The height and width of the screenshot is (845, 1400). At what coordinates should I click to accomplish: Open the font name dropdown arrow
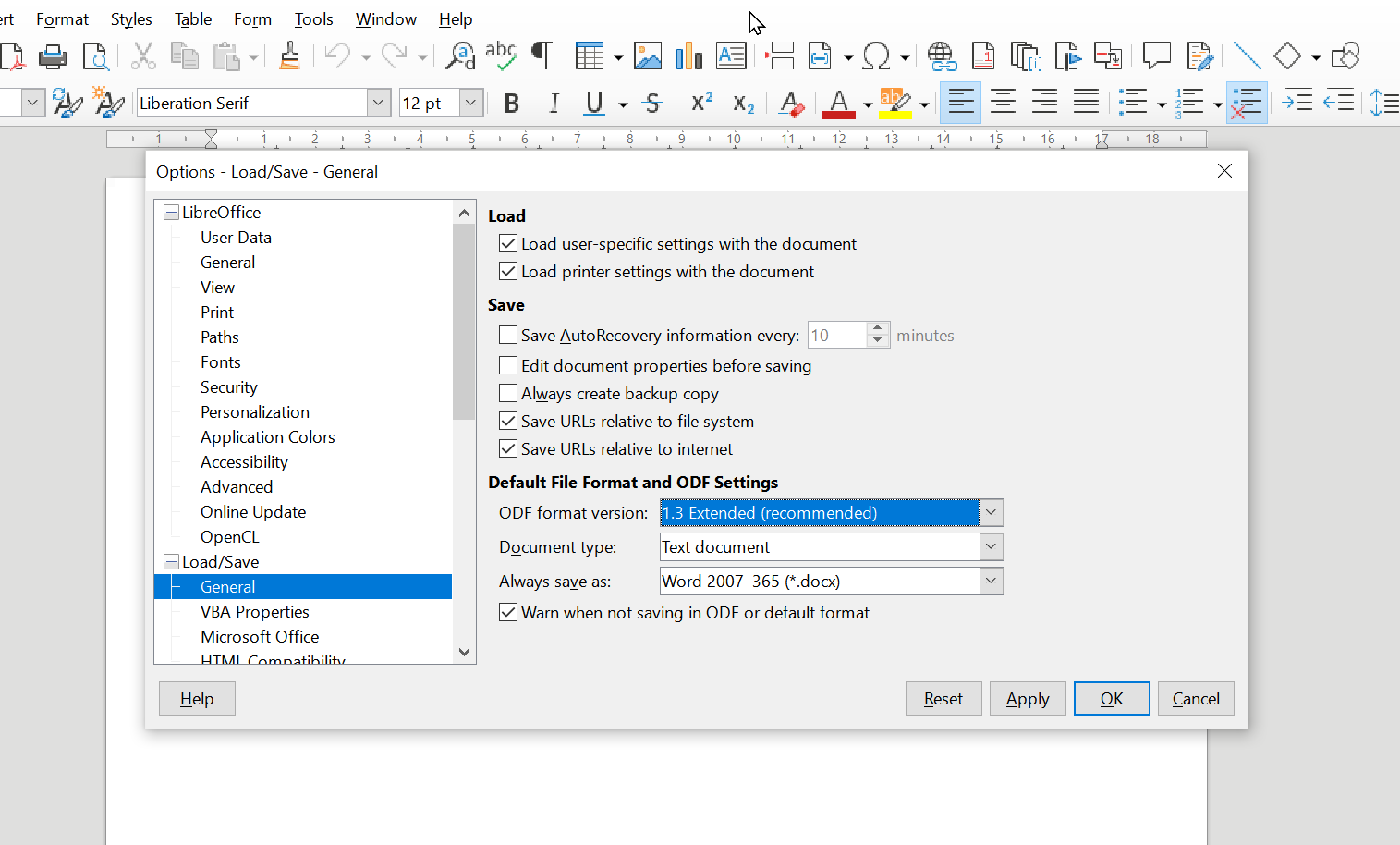pos(378,103)
